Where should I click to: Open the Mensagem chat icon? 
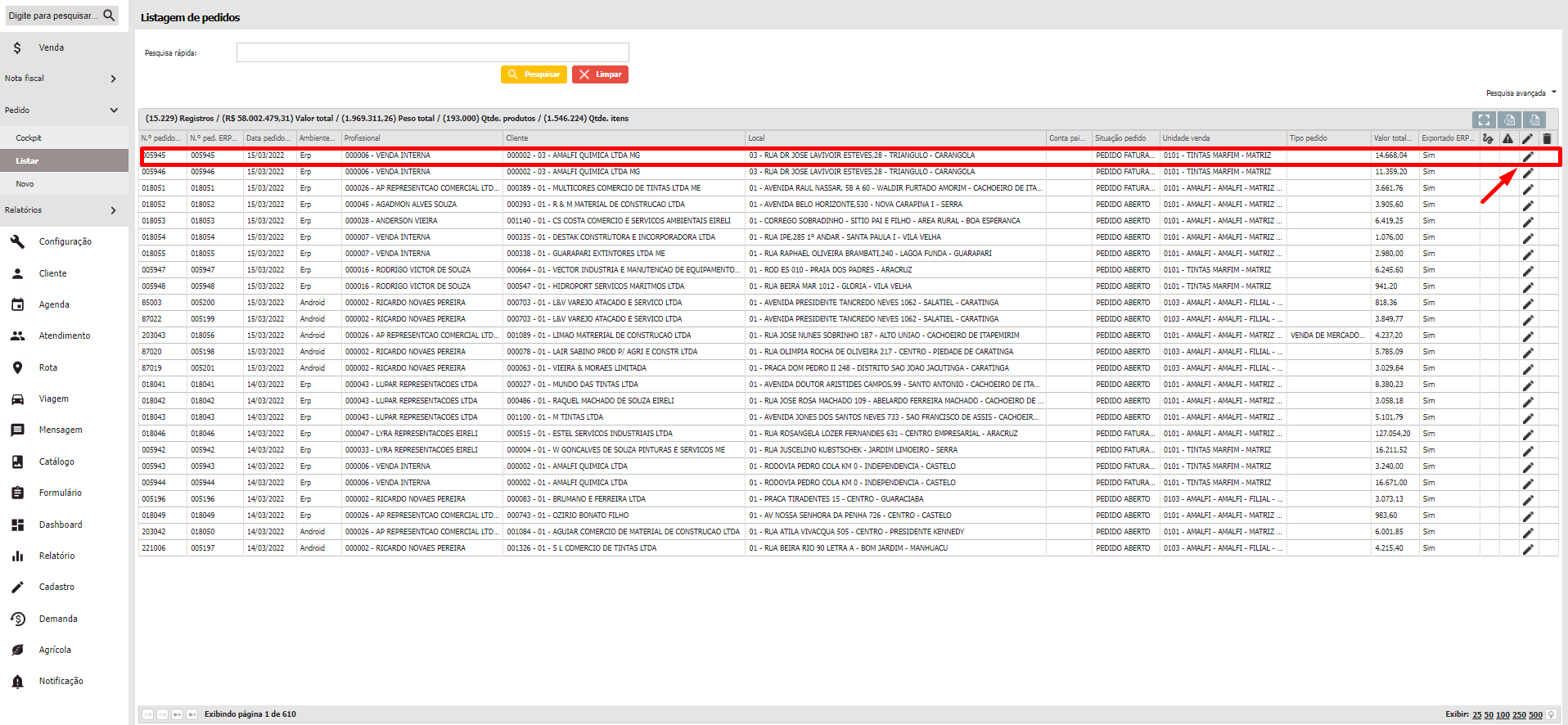17,430
